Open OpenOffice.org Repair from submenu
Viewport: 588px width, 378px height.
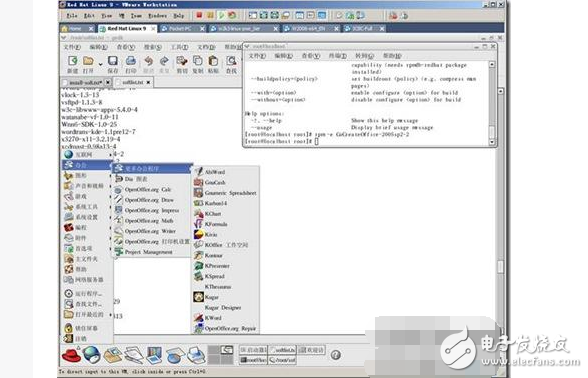pos(225,328)
